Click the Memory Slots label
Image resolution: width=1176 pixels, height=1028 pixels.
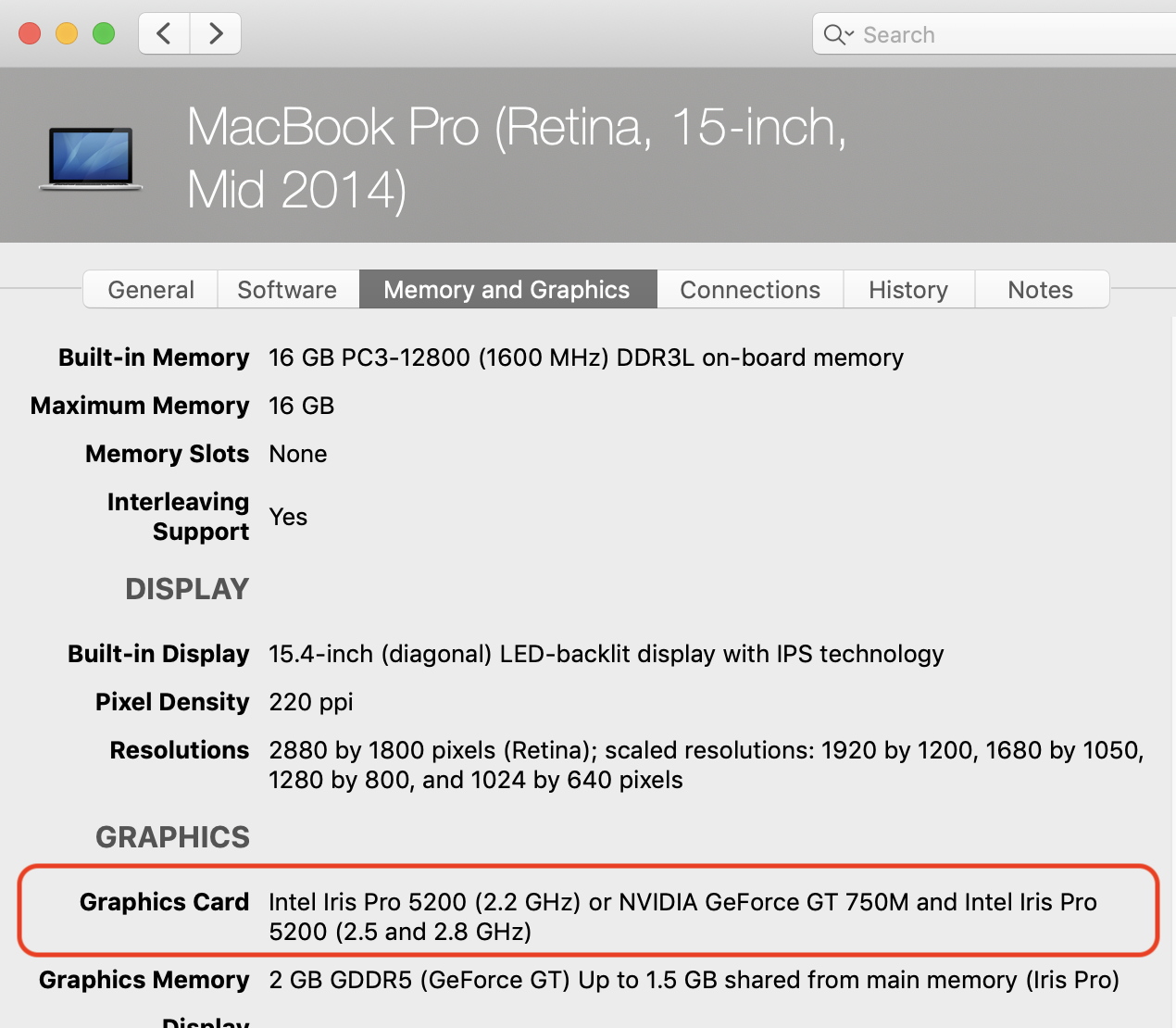[x=168, y=454]
